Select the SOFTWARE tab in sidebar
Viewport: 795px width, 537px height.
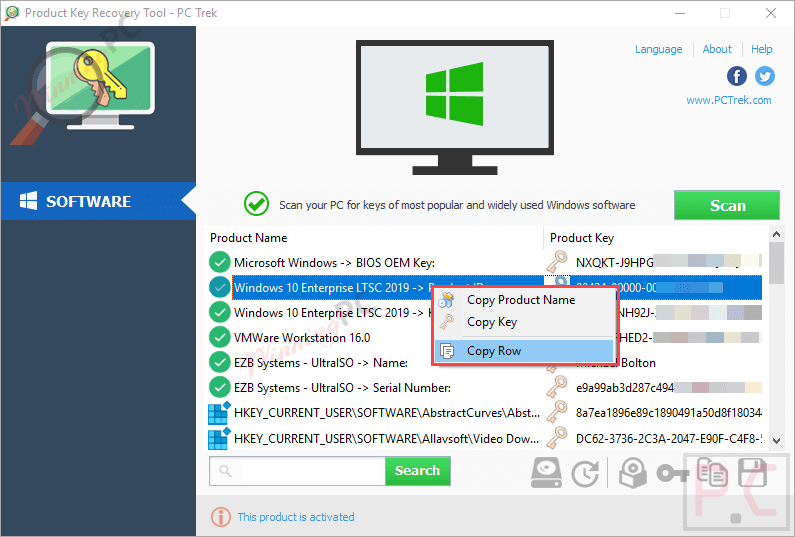[x=98, y=201]
